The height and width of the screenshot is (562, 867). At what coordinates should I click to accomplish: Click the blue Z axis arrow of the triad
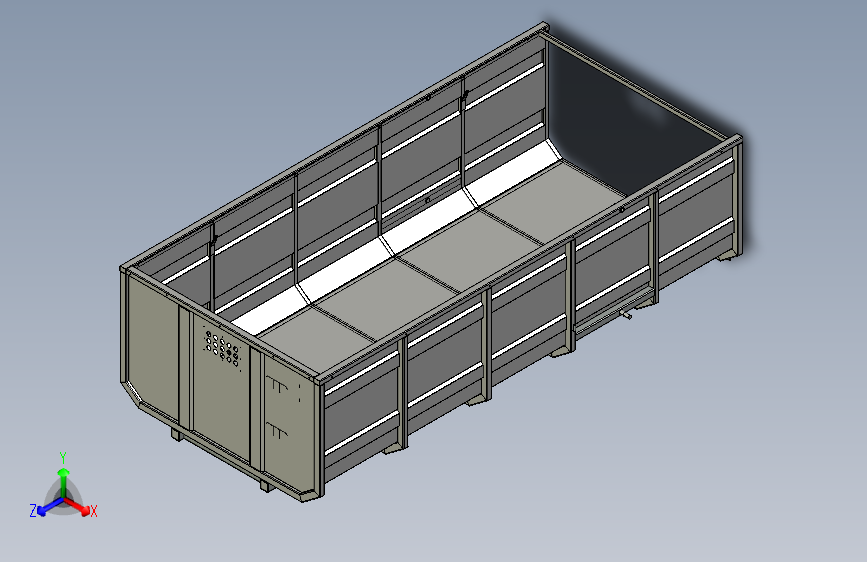pyautogui.click(x=51, y=506)
